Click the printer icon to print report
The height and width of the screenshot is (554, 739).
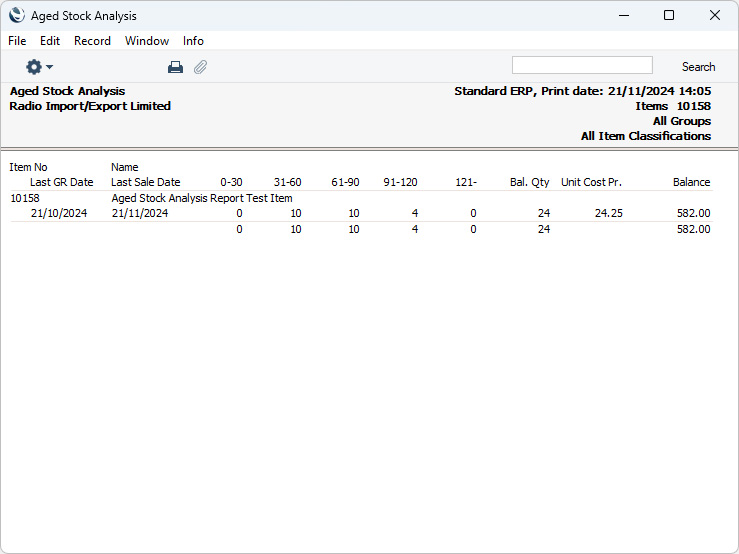pos(175,67)
